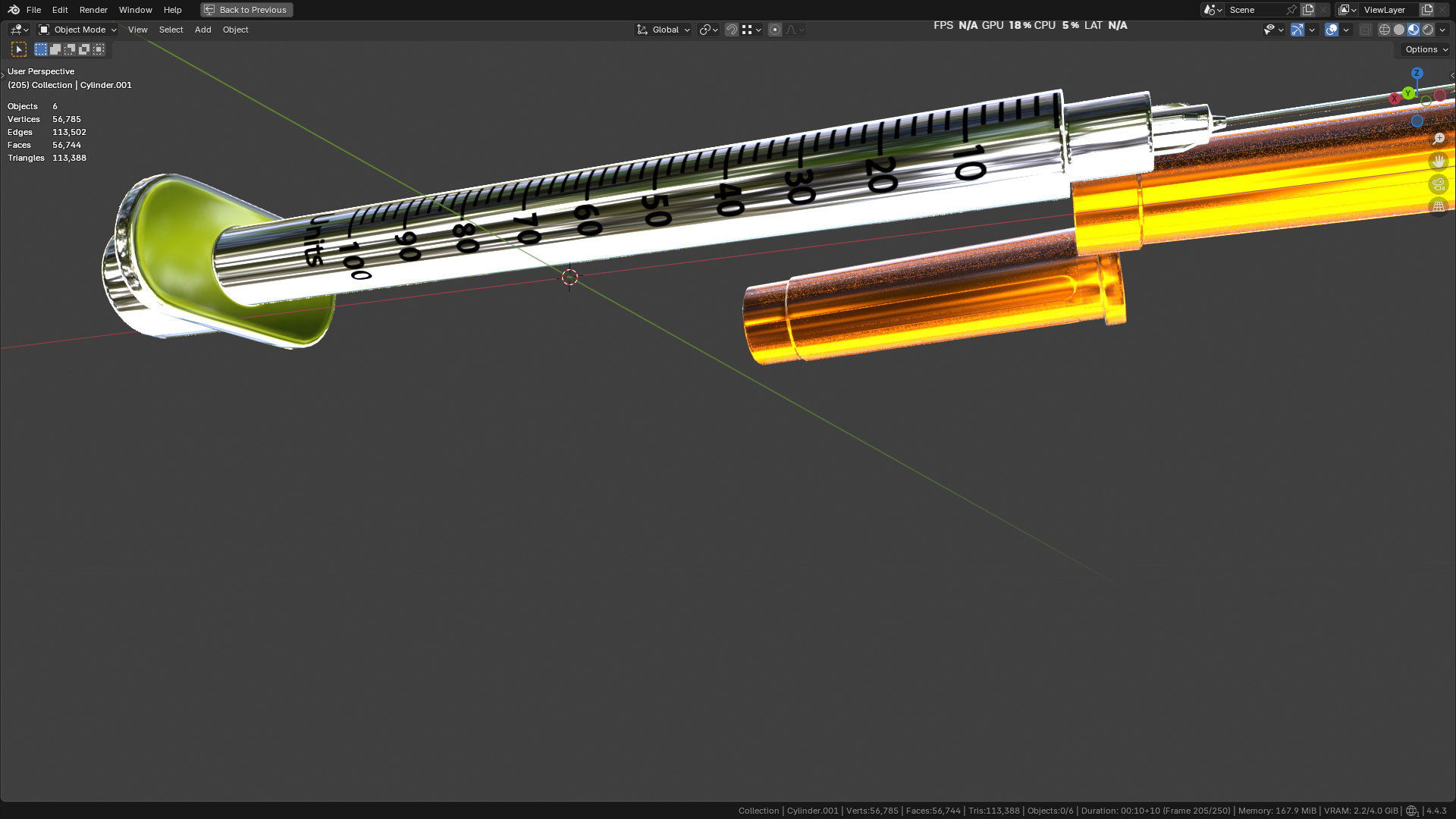The image size is (1456, 819).
Task: Click the Scene name field
Action: click(1256, 10)
